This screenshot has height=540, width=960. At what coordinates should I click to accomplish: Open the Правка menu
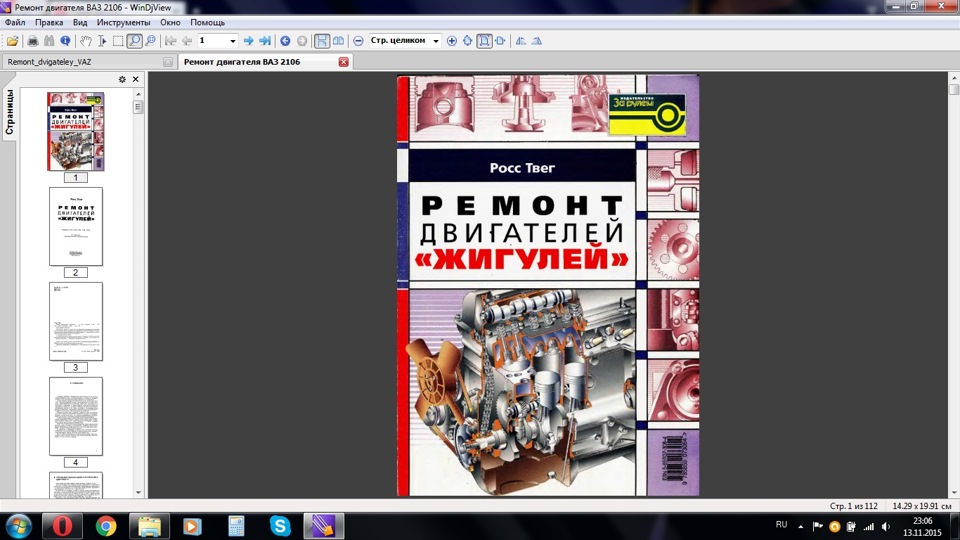[49, 22]
